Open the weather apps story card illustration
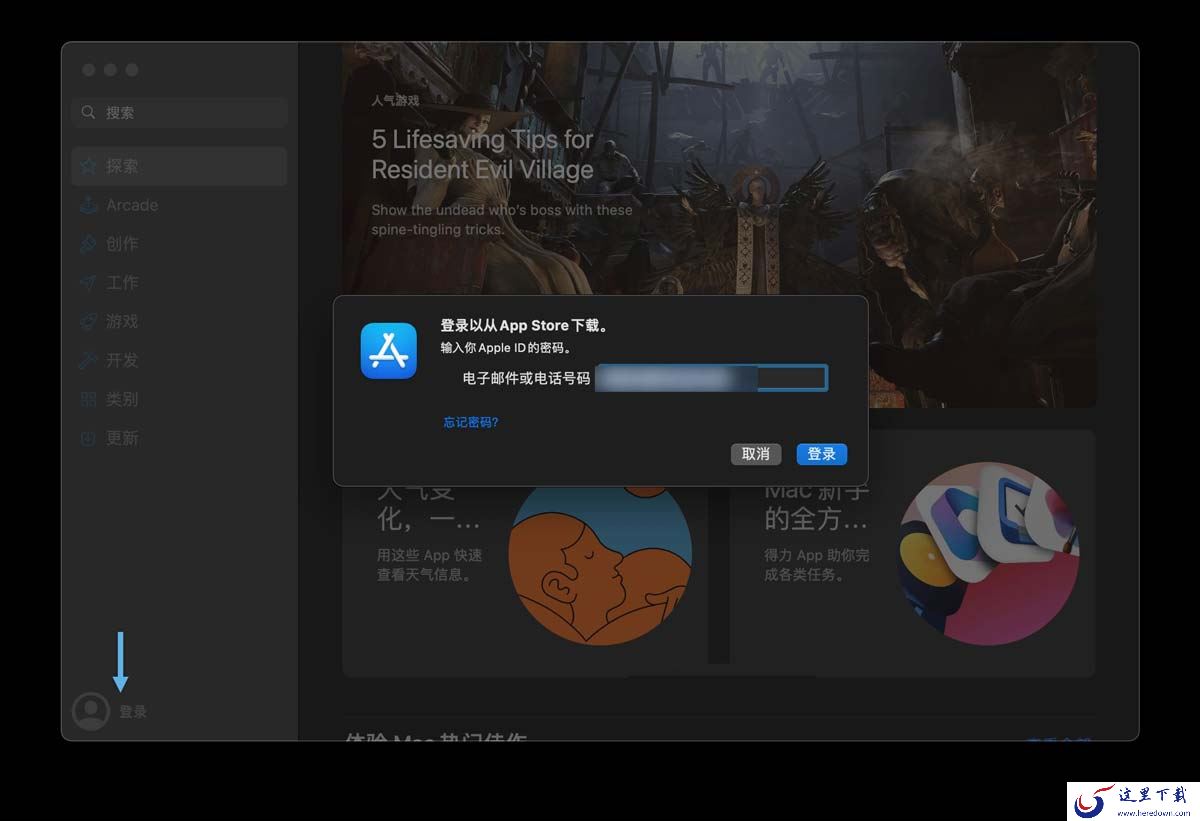1200x821 pixels. pyautogui.click(x=600, y=565)
